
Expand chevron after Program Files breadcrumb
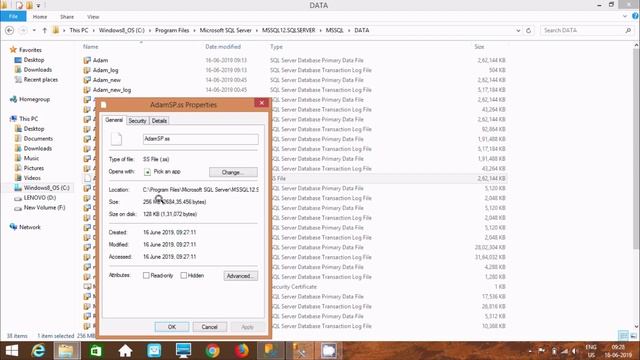tap(194, 30)
